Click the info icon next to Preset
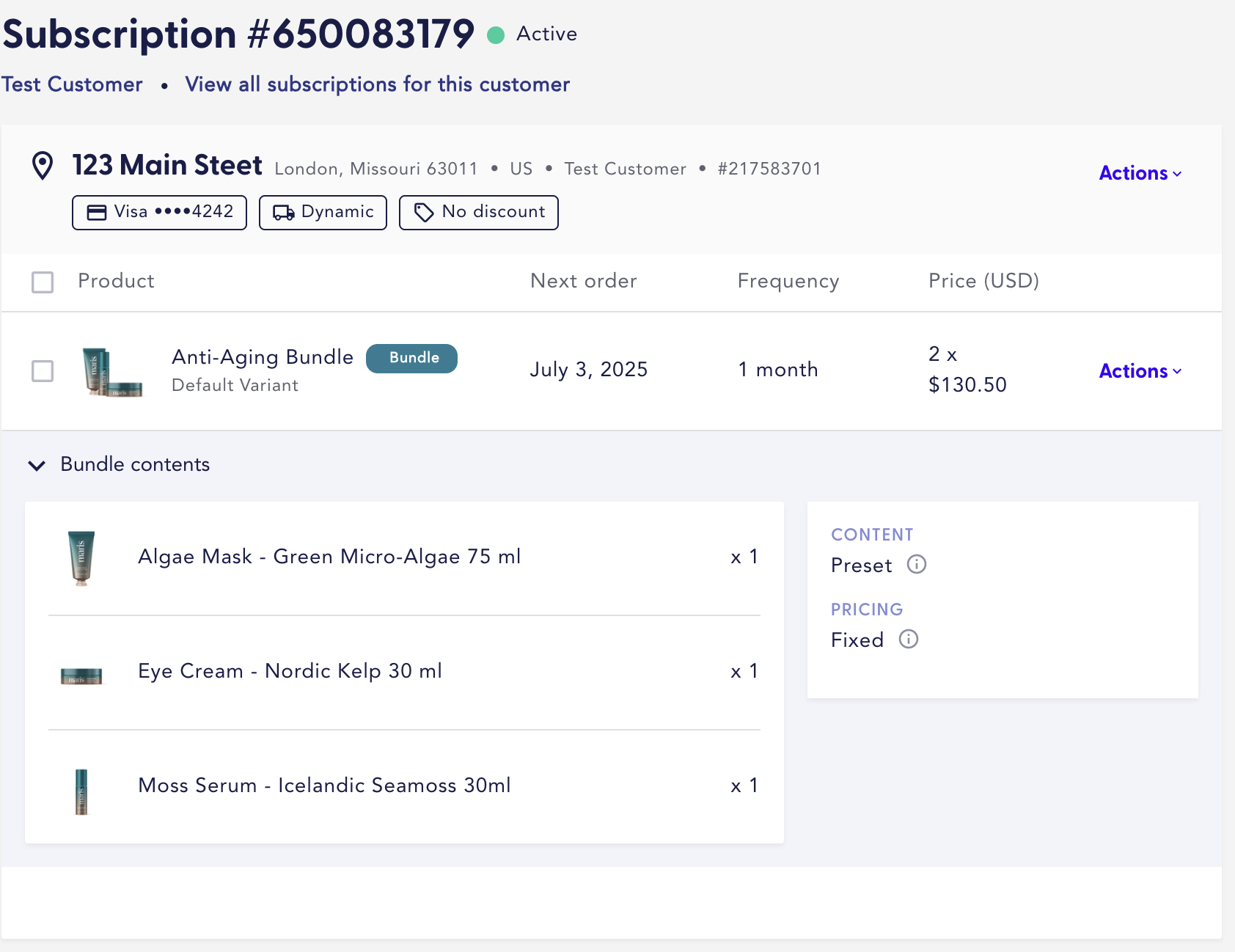This screenshot has height=952, width=1235. point(917,564)
